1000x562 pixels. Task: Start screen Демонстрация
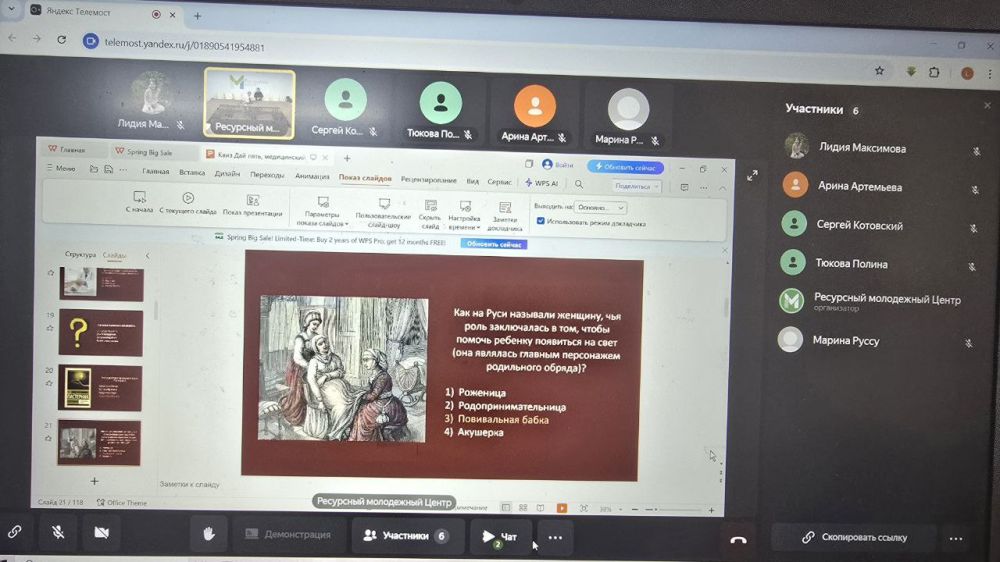pos(288,535)
